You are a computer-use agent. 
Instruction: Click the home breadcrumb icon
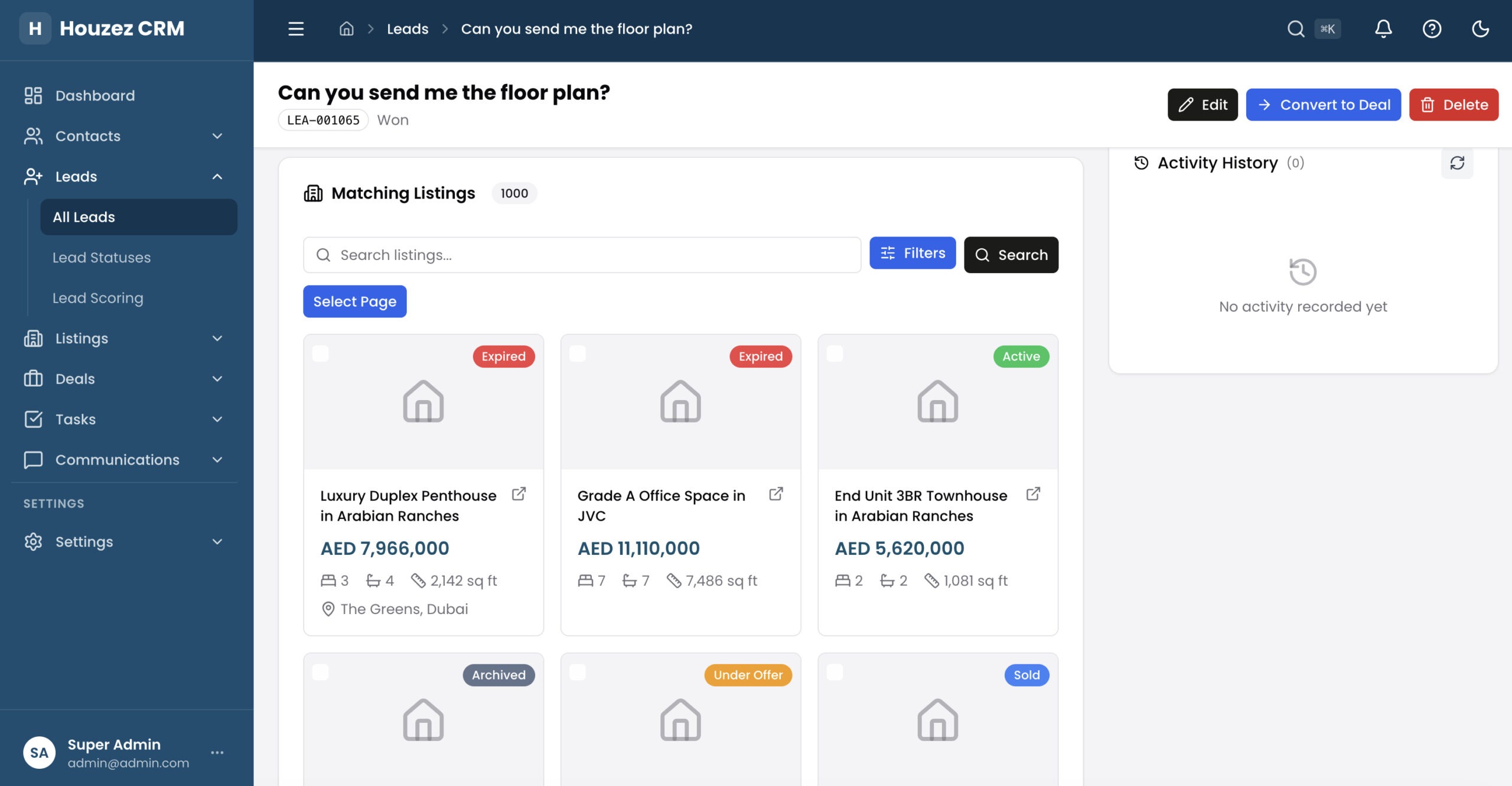(x=346, y=28)
